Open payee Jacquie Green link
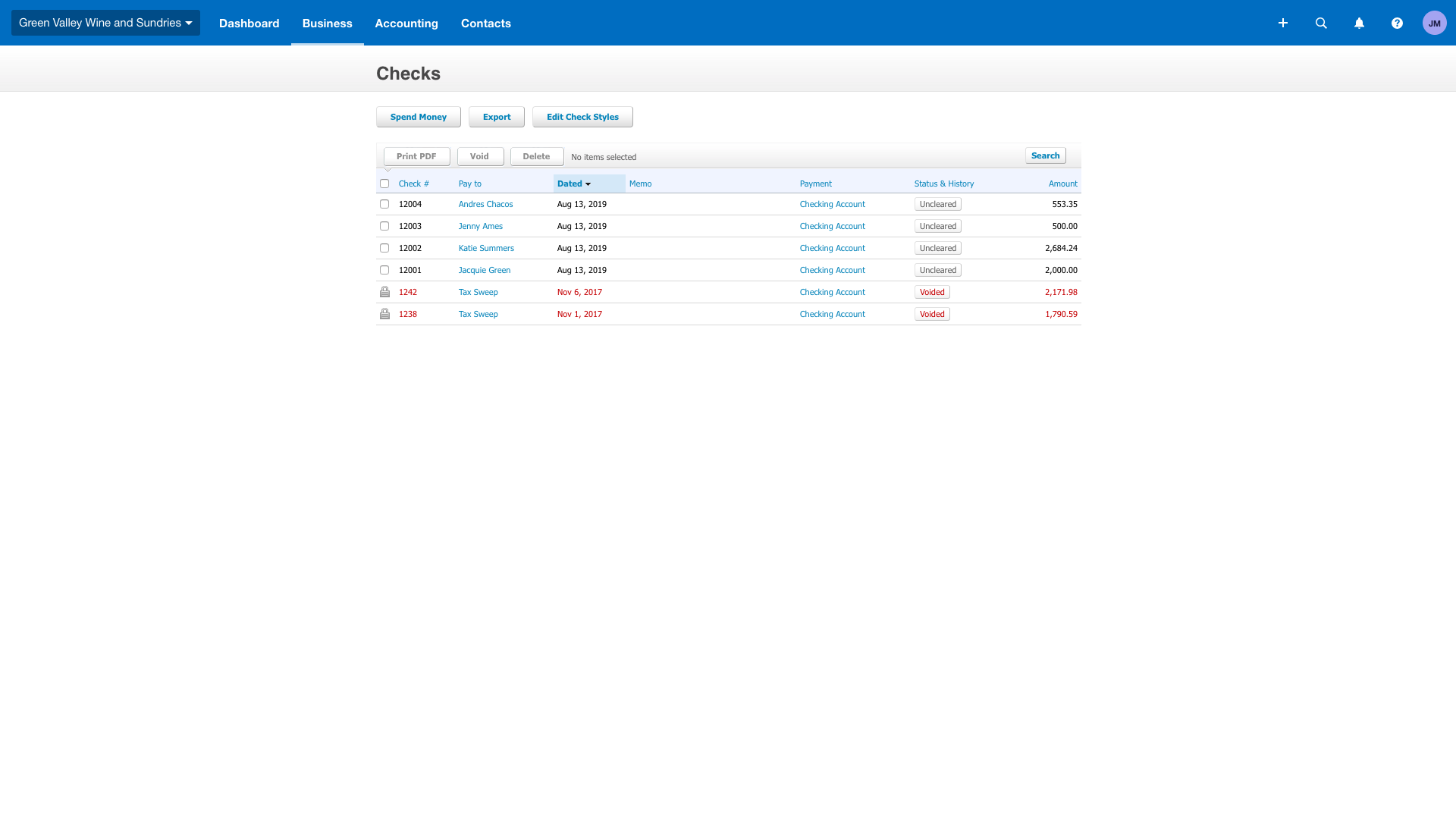This screenshot has height=819, width=1456. (485, 270)
